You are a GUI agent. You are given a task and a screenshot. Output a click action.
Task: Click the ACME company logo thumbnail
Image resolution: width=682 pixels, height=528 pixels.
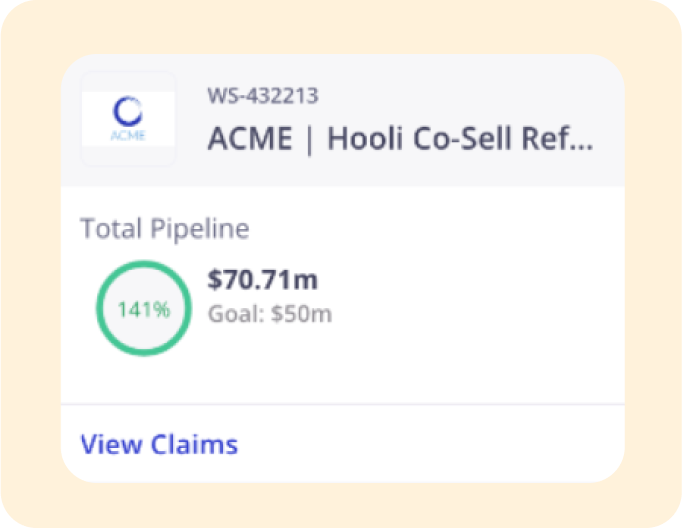point(128,119)
